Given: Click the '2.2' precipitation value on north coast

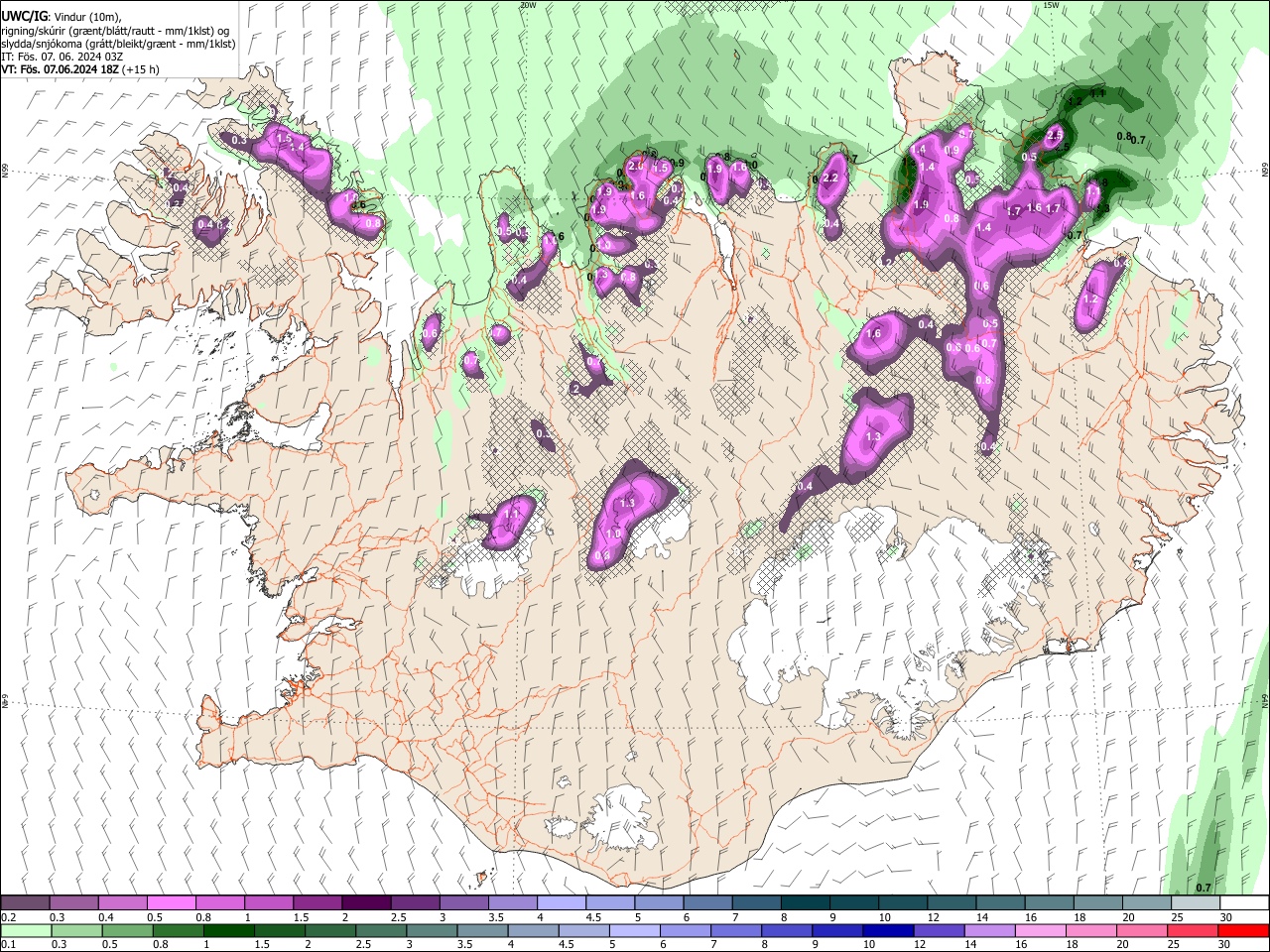Looking at the screenshot, I should [831, 178].
